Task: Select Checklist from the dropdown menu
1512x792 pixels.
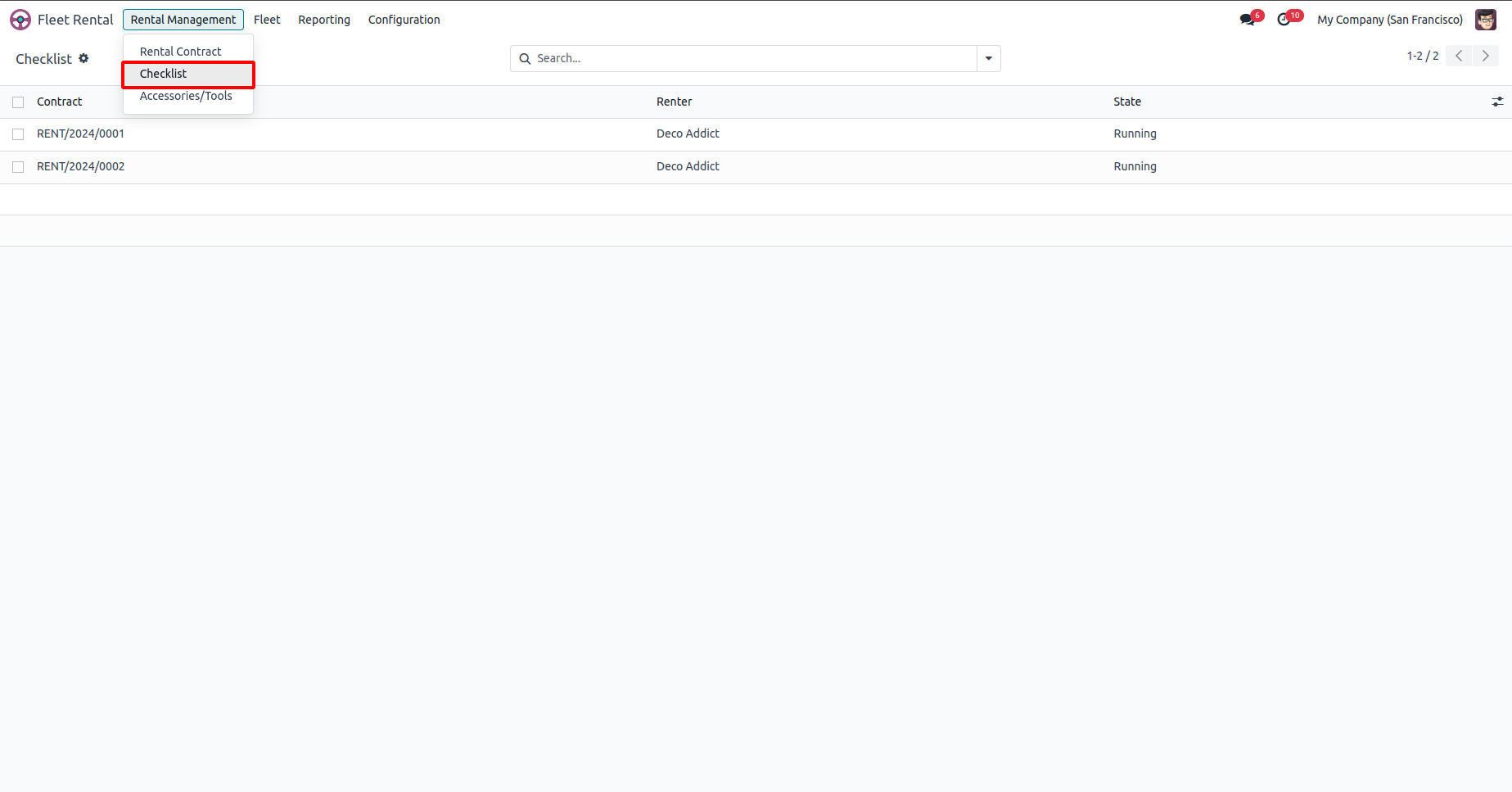Action: pyautogui.click(x=188, y=74)
